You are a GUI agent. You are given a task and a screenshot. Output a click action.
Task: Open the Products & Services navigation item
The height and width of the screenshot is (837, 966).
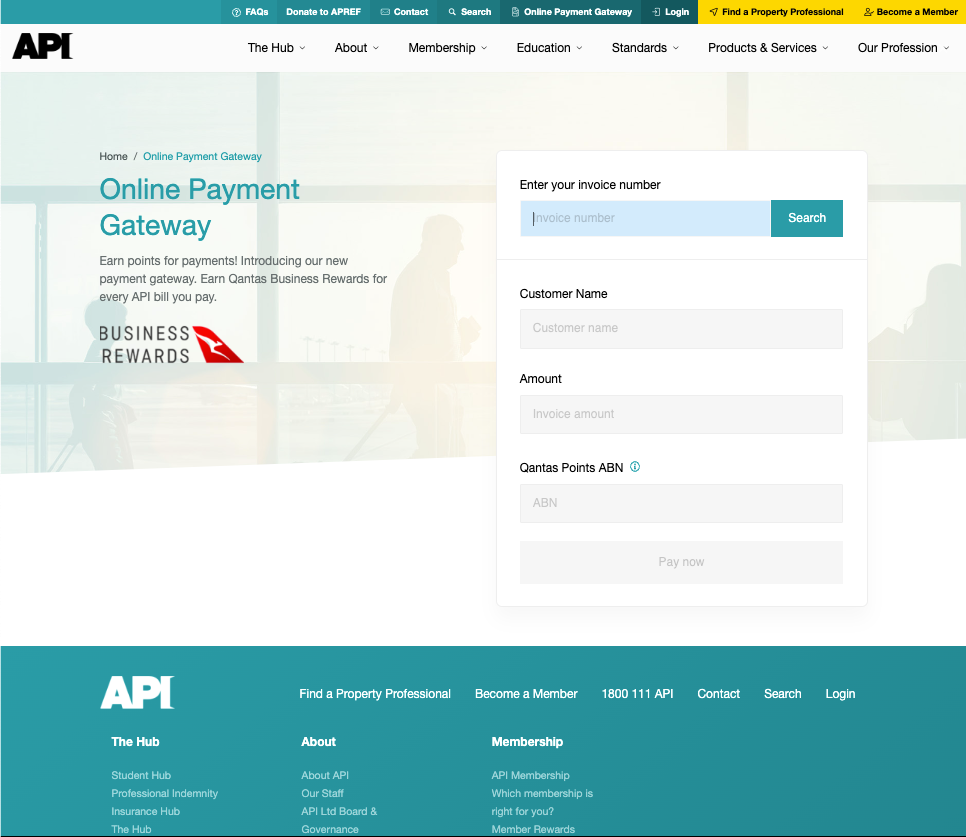[762, 48]
